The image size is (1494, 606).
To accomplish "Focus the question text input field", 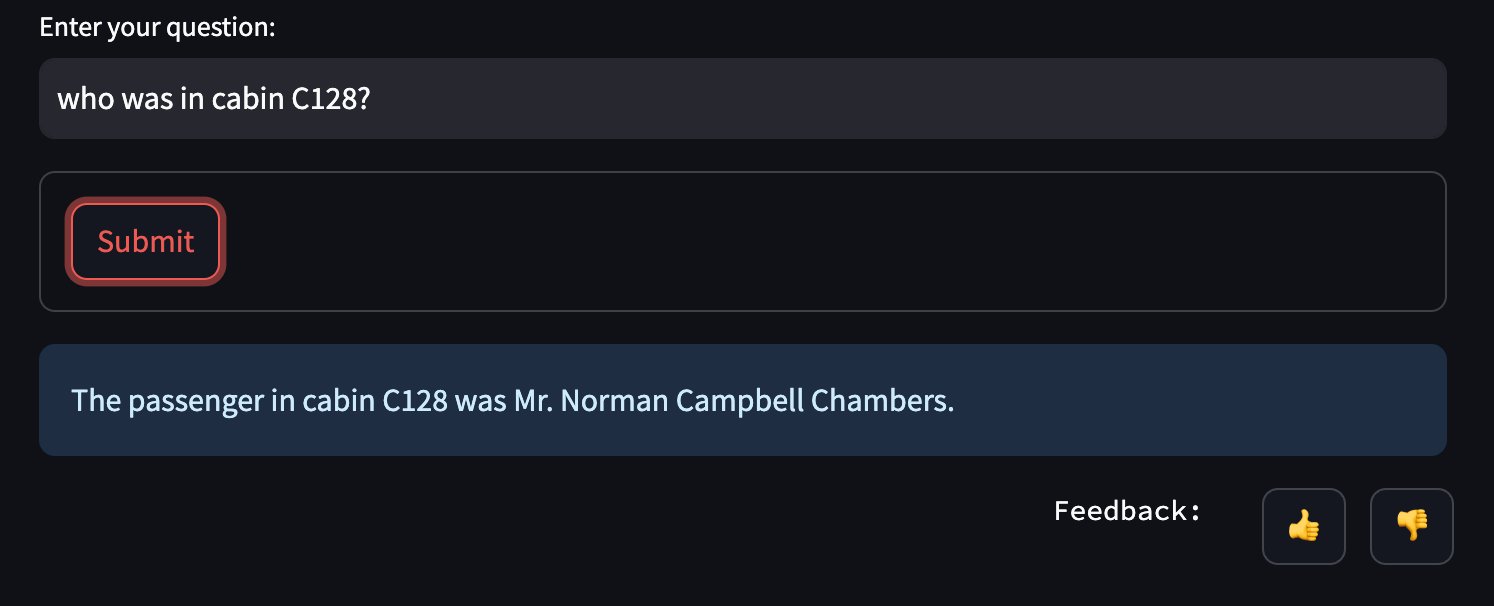I will (743, 98).
